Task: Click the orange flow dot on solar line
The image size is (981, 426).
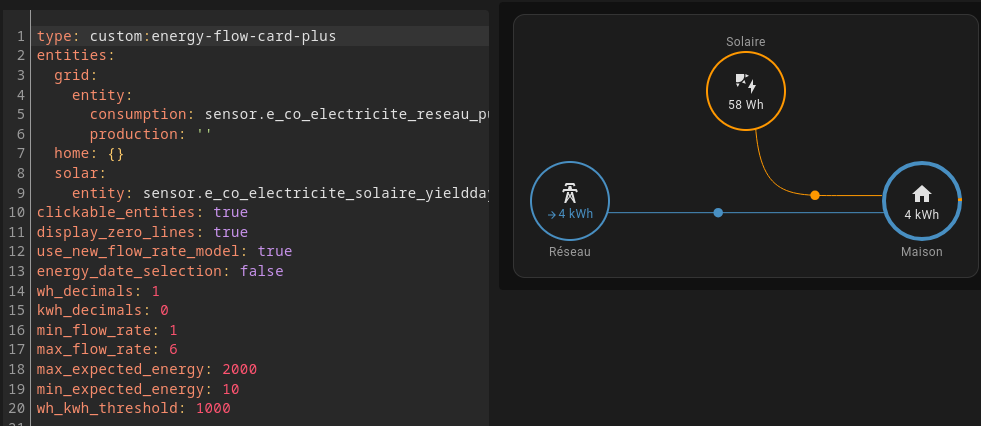Action: click(815, 195)
